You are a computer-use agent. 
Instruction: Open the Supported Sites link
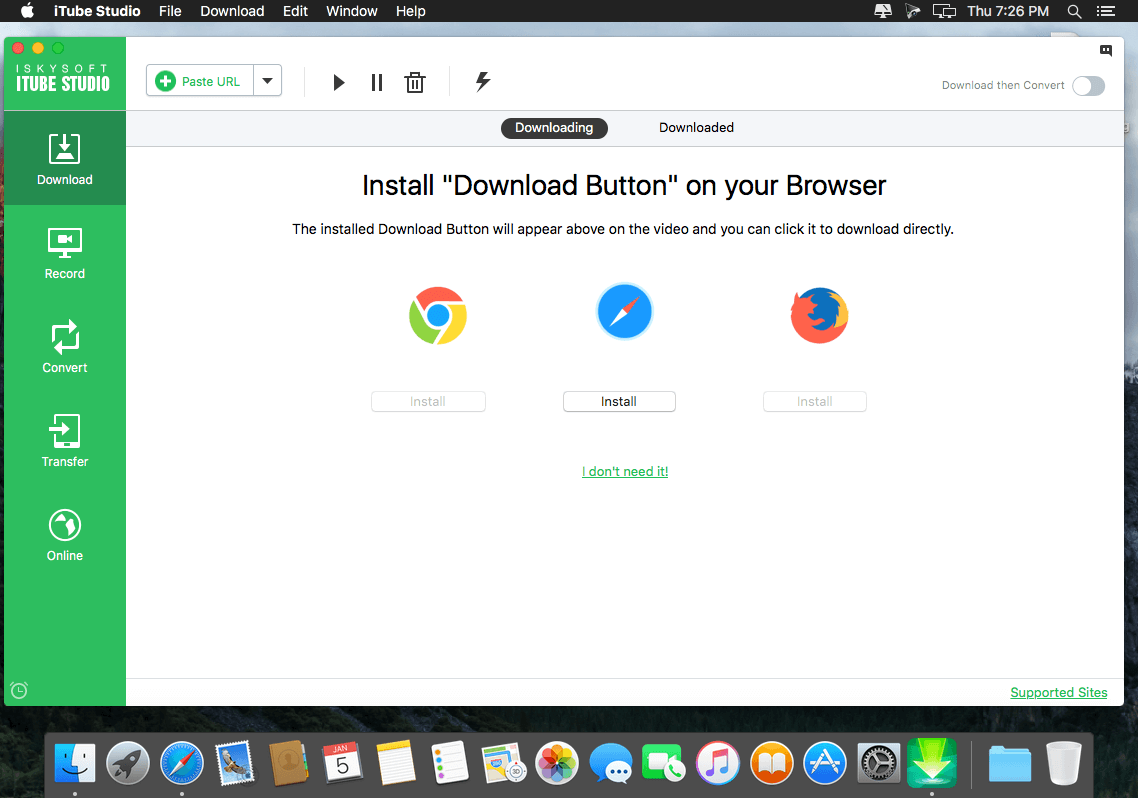(1059, 693)
